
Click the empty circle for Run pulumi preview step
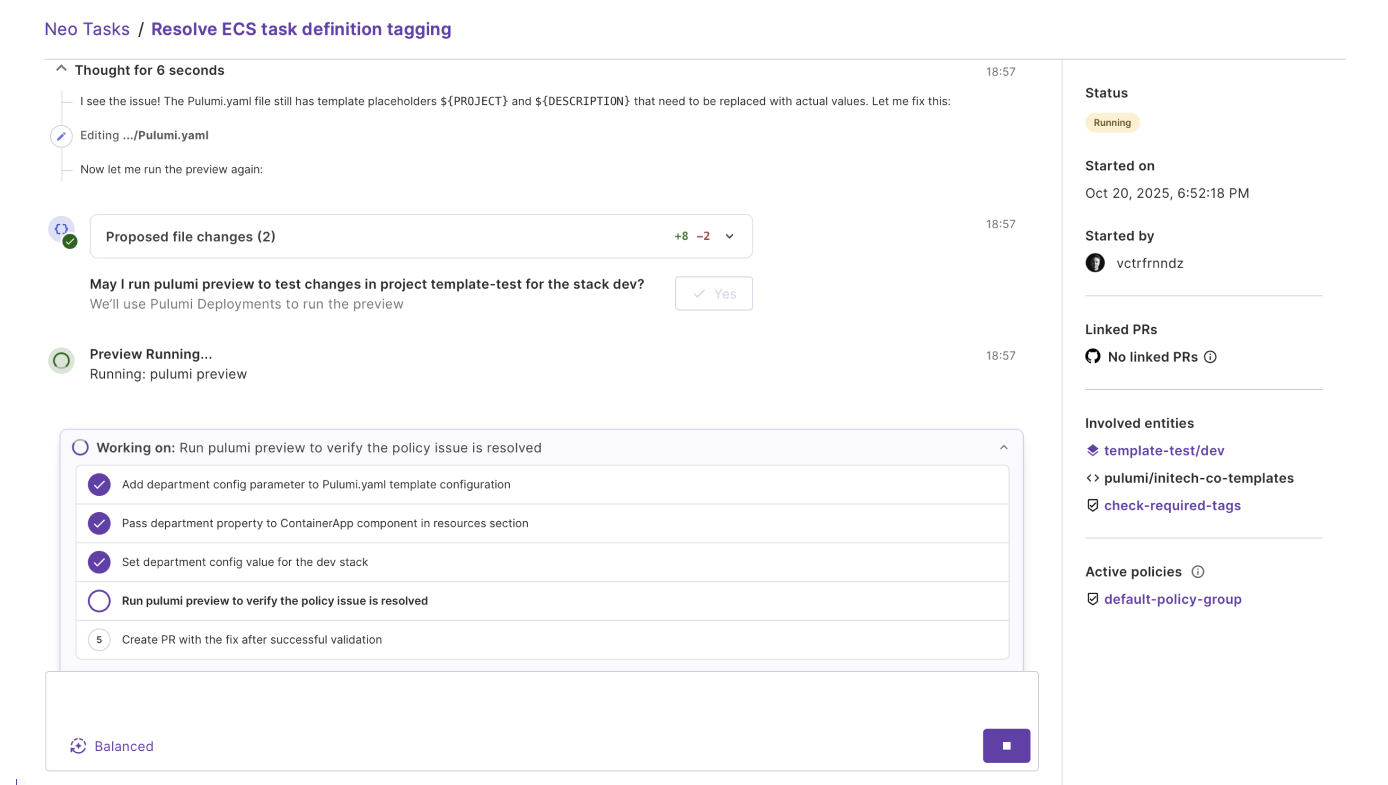(99, 601)
